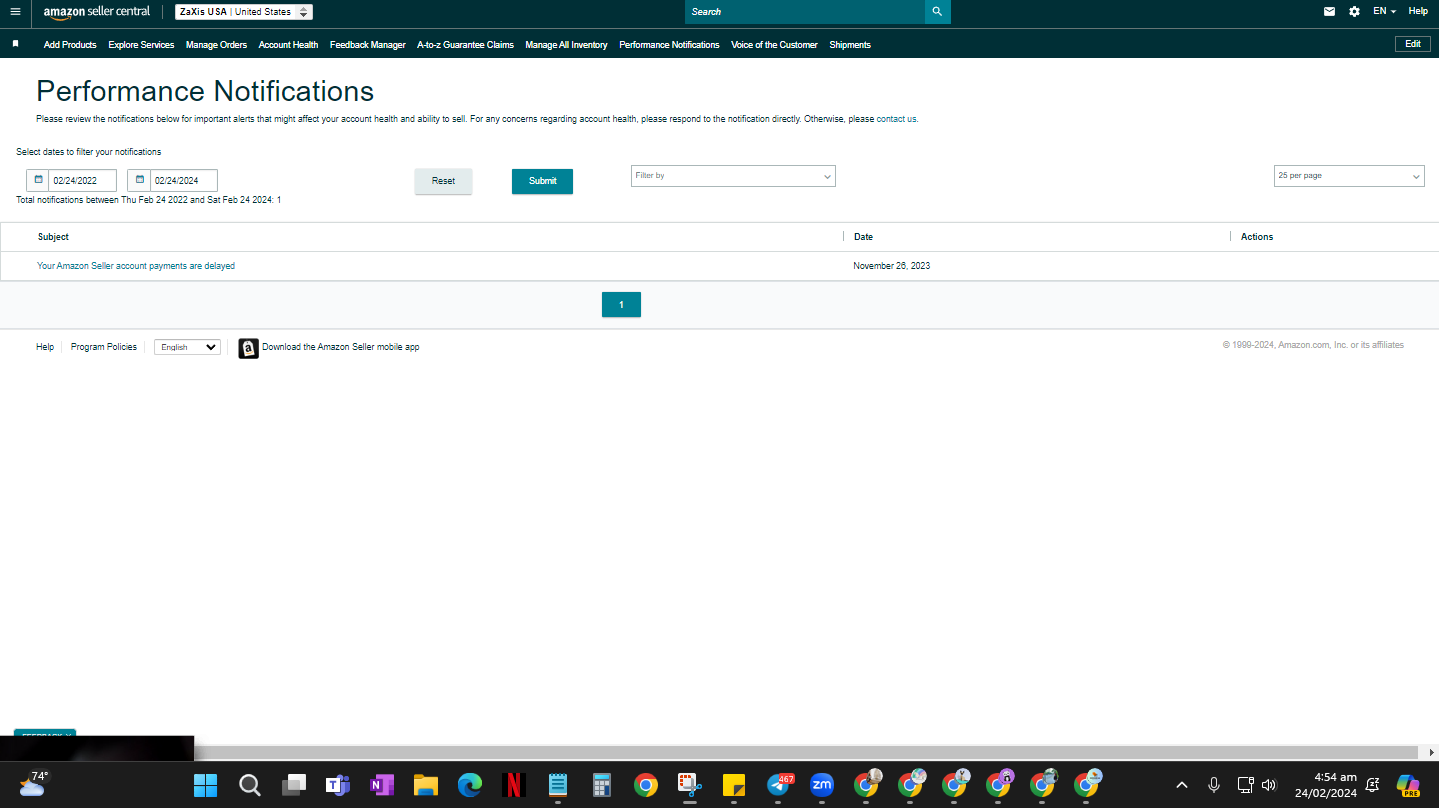Open Sticky Notes from taskbar
This screenshot has height=808, width=1439.
(x=734, y=785)
